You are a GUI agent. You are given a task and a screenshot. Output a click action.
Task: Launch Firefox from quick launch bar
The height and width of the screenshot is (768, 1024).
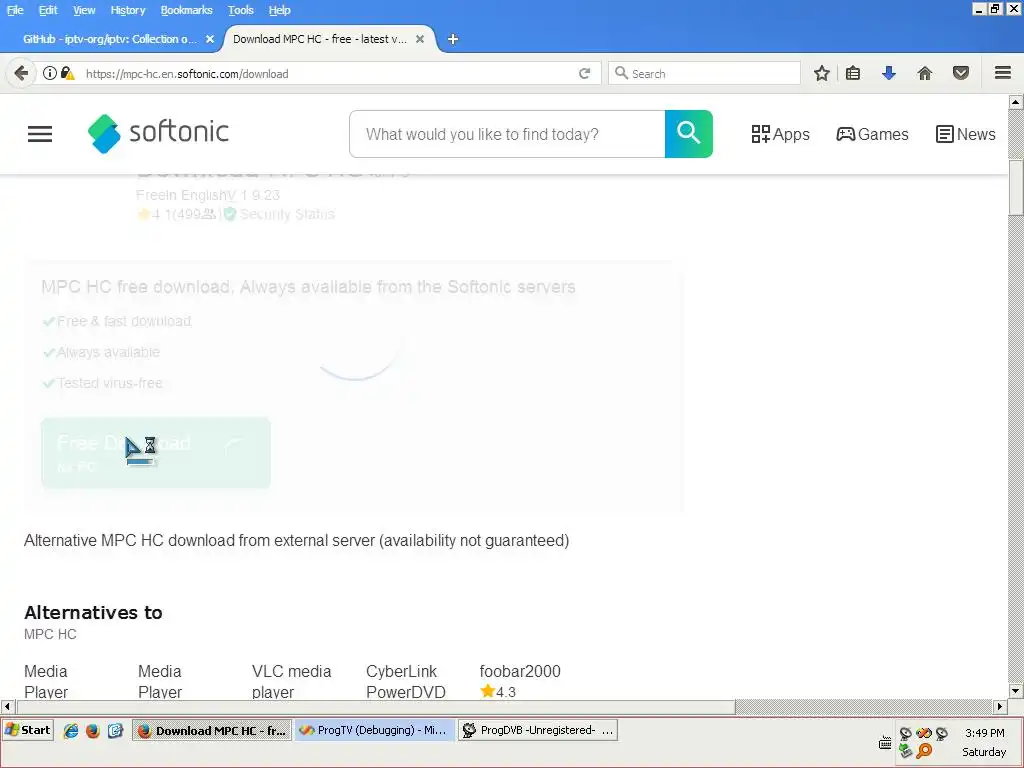point(93,731)
